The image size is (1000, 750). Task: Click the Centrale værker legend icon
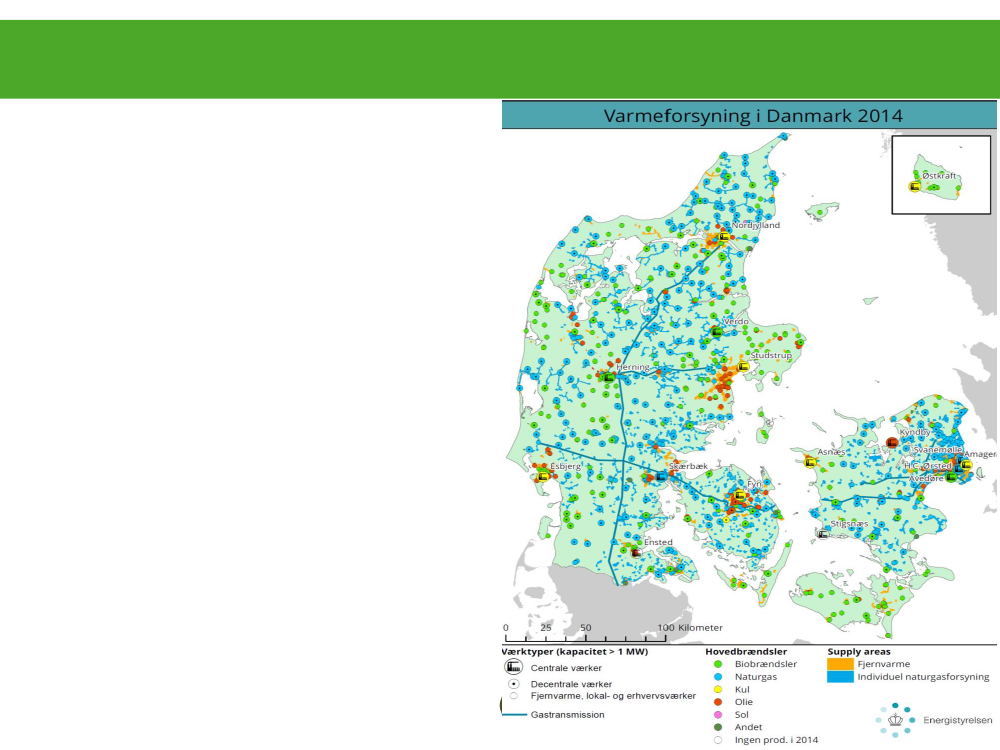(514, 666)
